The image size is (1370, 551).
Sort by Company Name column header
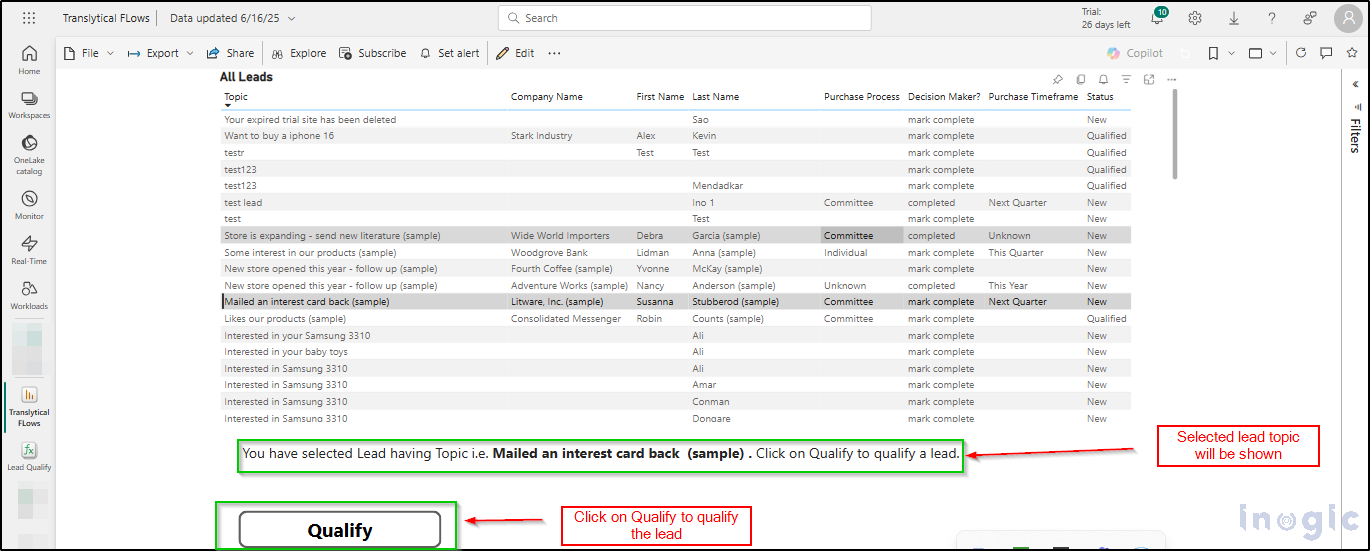(x=547, y=97)
